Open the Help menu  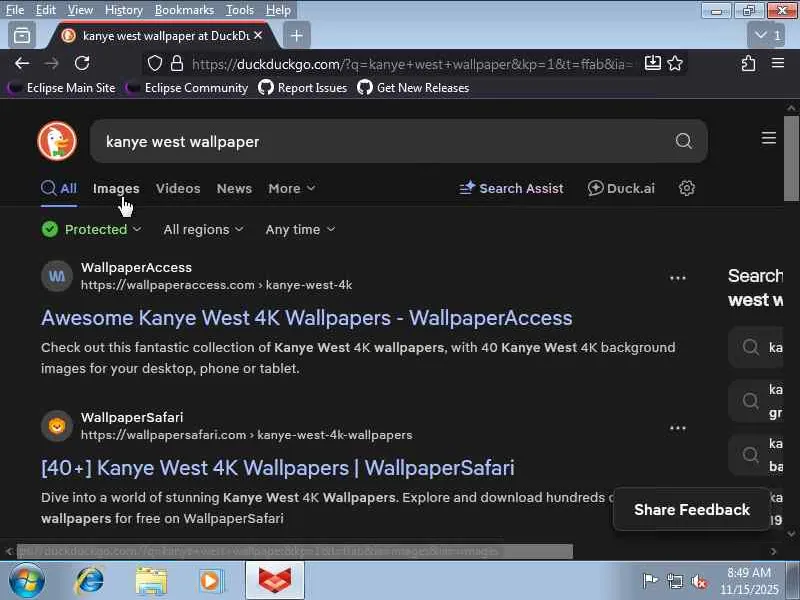click(x=278, y=10)
